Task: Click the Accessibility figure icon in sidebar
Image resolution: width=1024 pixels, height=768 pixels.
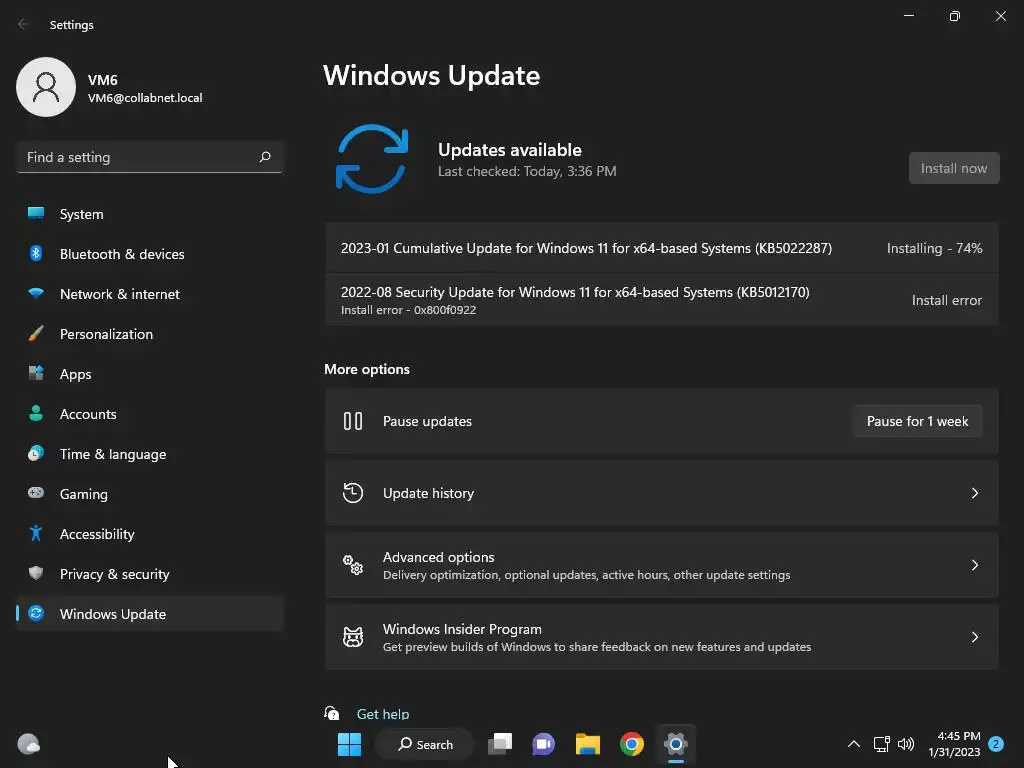Action: click(x=36, y=534)
